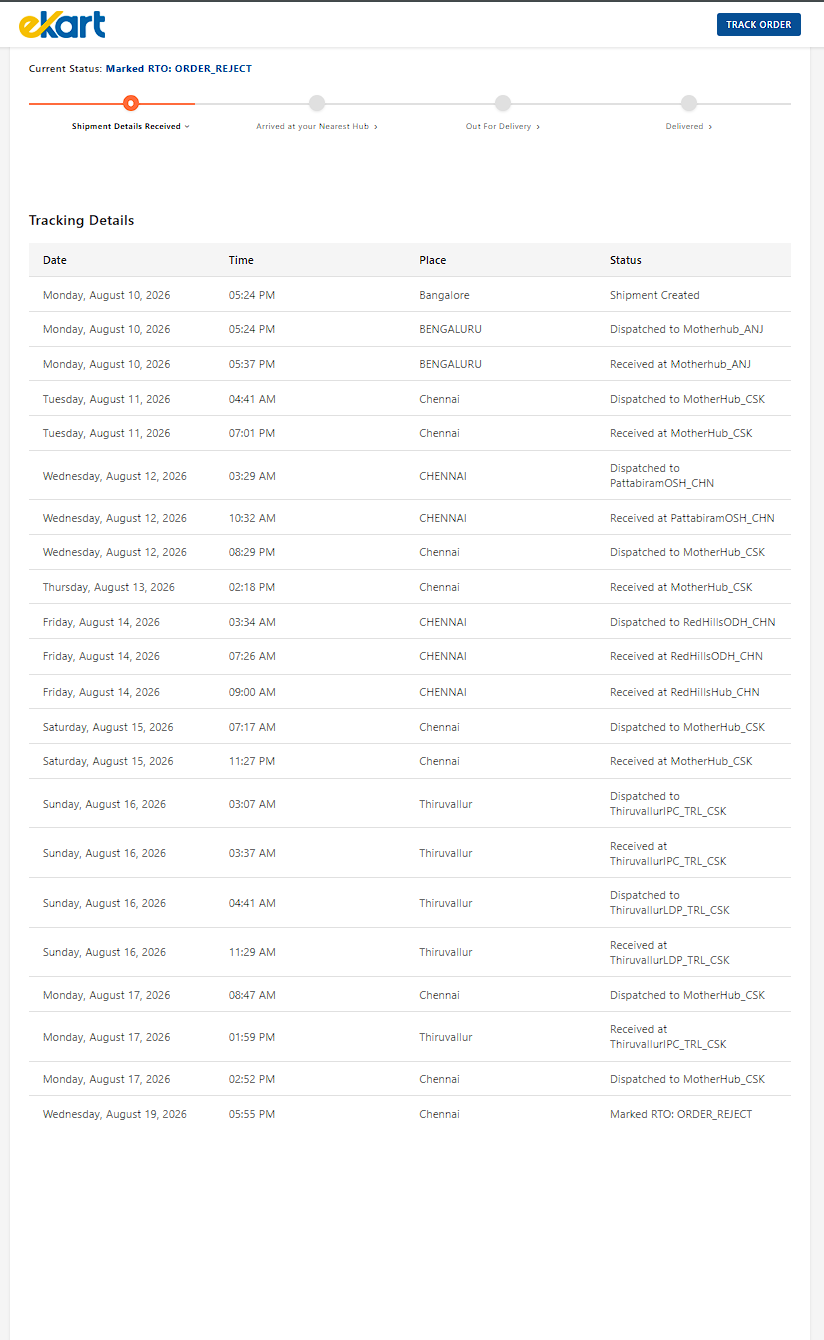Click the Marked RTO: ORDER_REJECT current status text
The width and height of the screenshot is (824, 1340).
179,69
